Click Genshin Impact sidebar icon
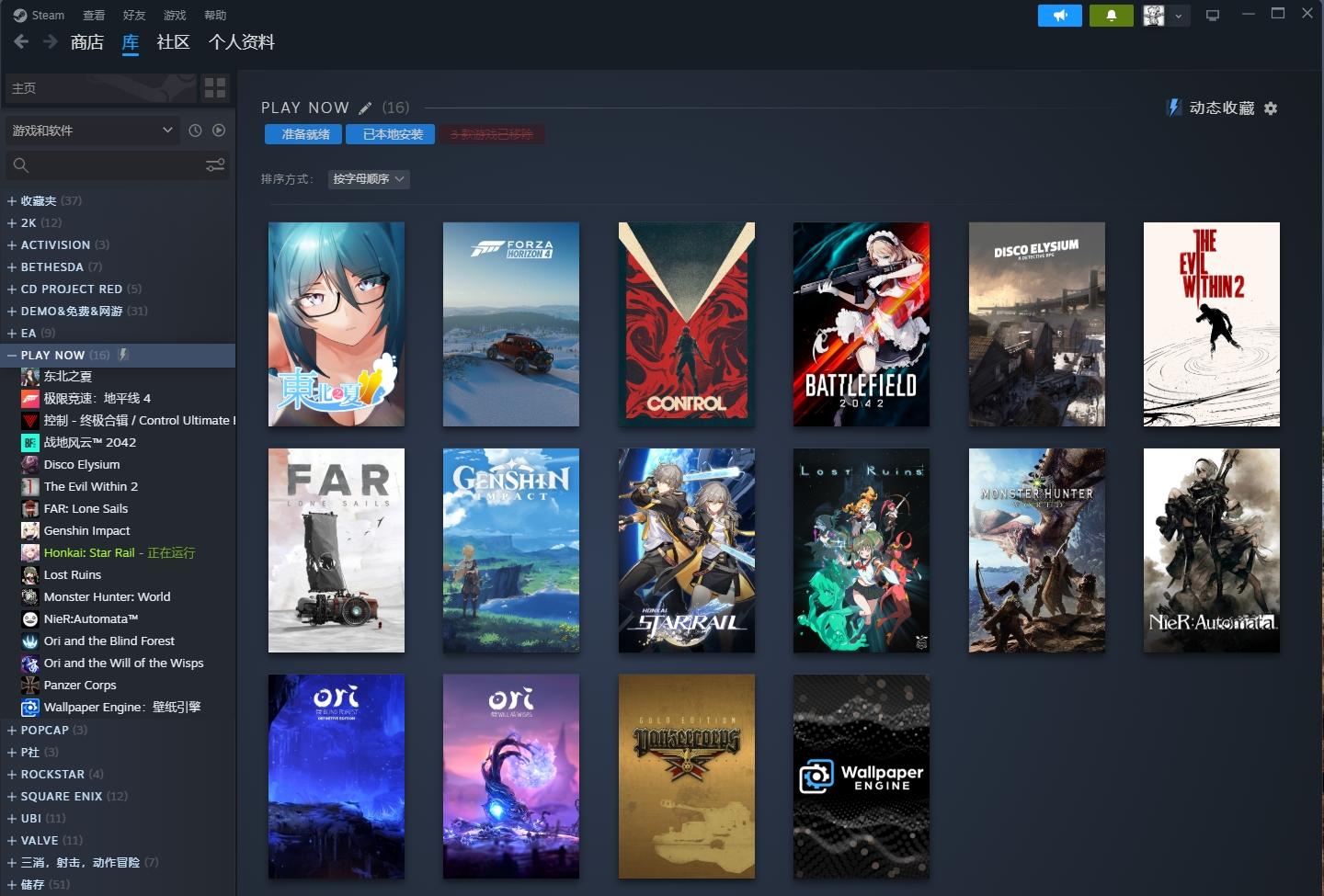The height and width of the screenshot is (896, 1324). 30,530
